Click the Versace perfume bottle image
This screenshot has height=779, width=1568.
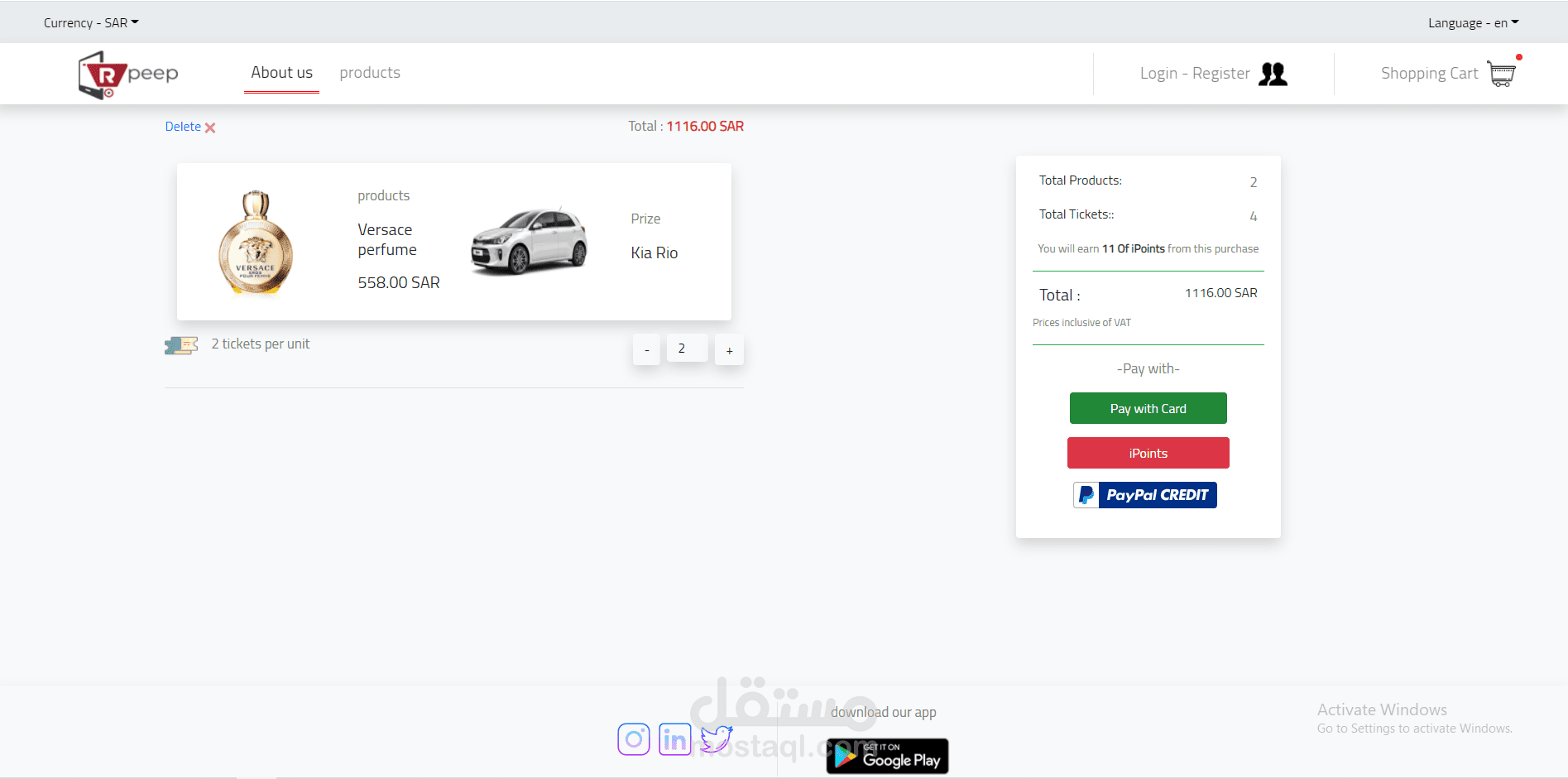(256, 242)
